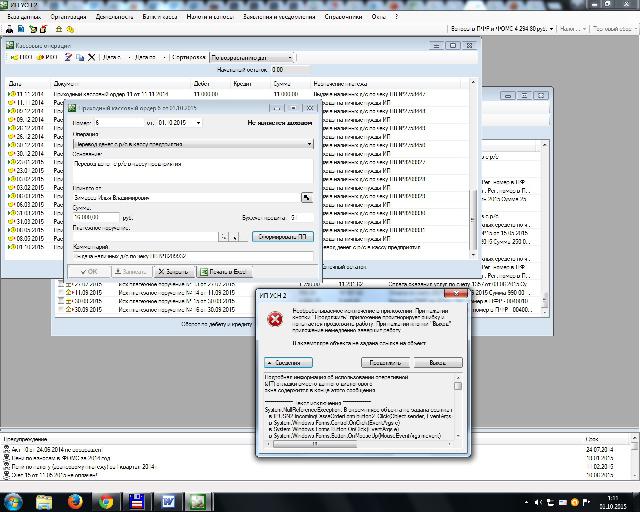Image resolution: width=640 pixels, height=512 pixels.
Task: Open File Explorer from the taskbar
Action: (44, 502)
